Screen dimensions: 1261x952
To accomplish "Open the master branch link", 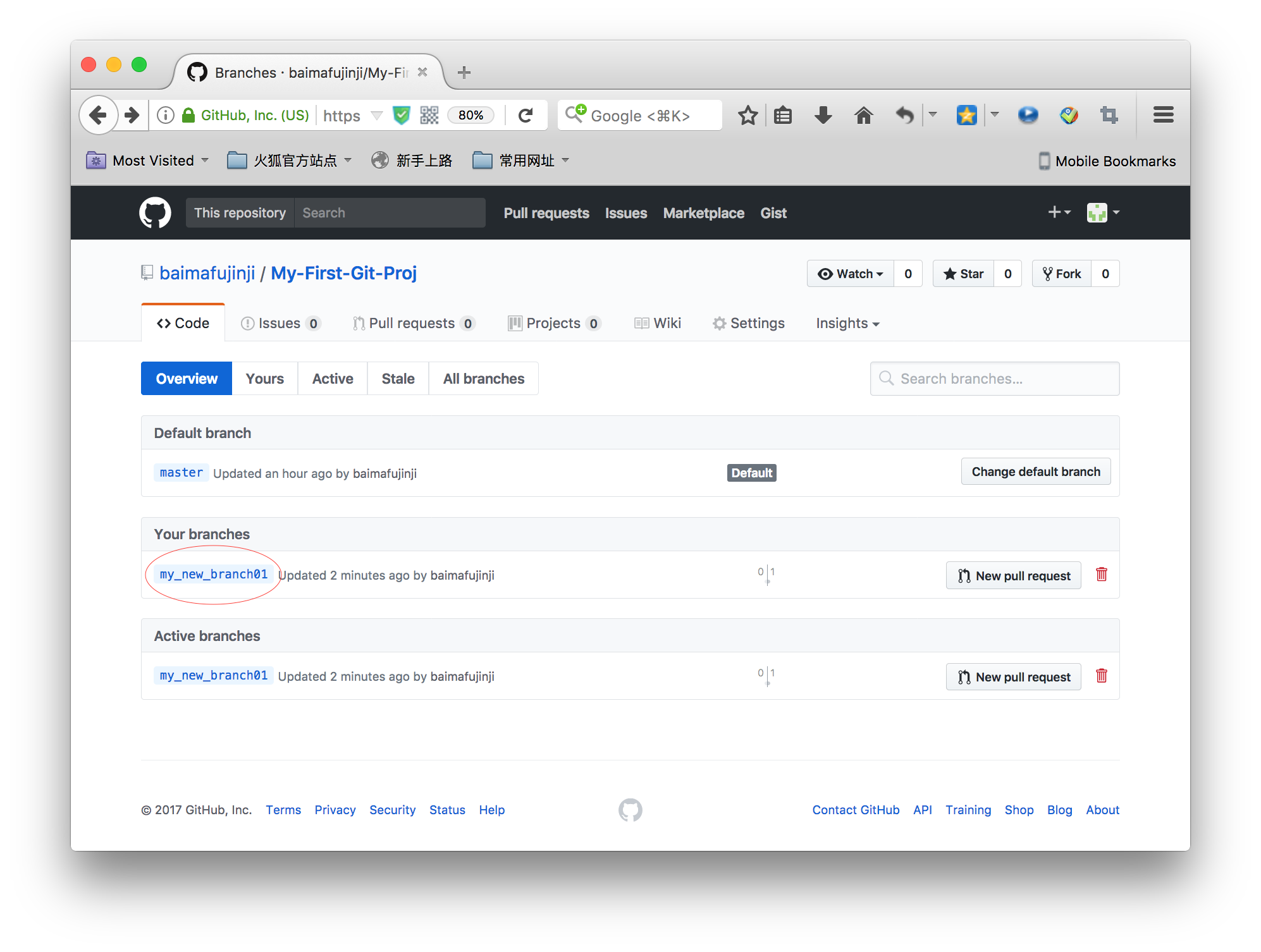I will click(181, 473).
